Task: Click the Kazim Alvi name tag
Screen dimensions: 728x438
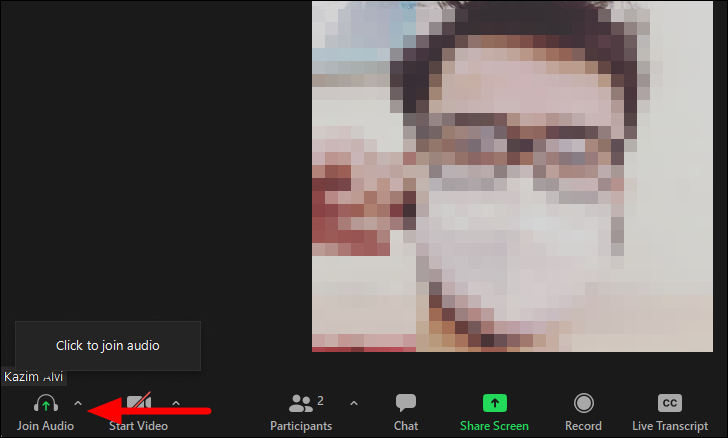Action: coord(33,377)
